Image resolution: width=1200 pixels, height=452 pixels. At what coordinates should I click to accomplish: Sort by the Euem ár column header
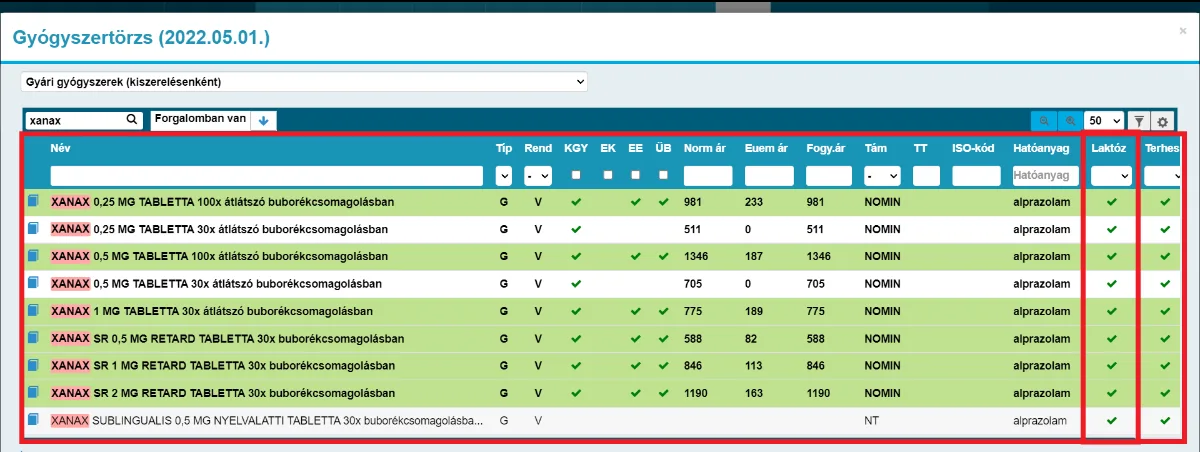point(766,148)
